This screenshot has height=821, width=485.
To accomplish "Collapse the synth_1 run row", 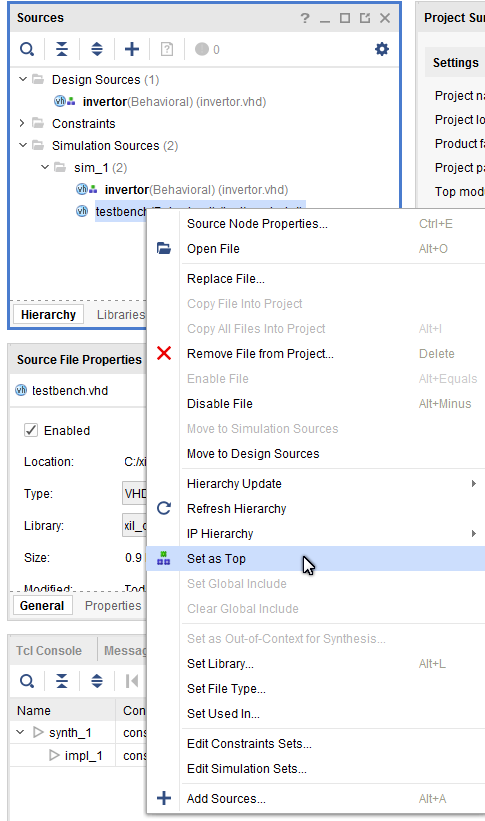I will (x=20, y=732).
